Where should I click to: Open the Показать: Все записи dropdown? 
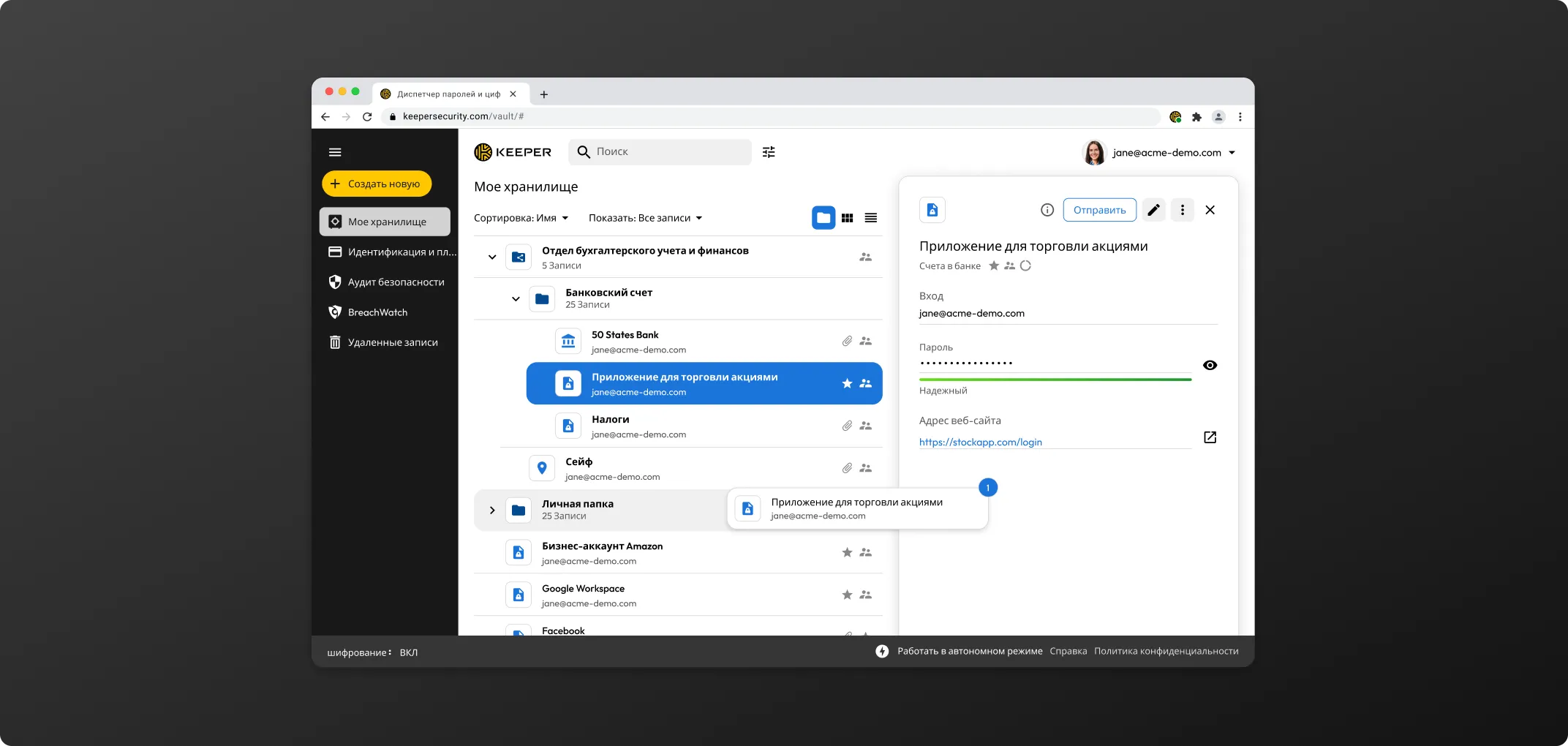645,218
